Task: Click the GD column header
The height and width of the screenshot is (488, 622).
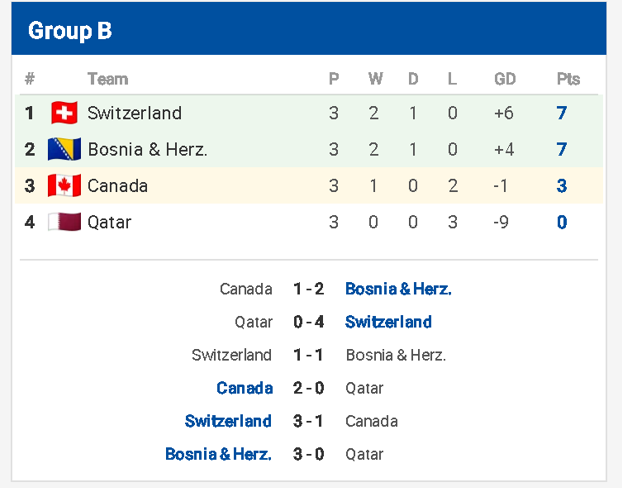Action: point(505,79)
